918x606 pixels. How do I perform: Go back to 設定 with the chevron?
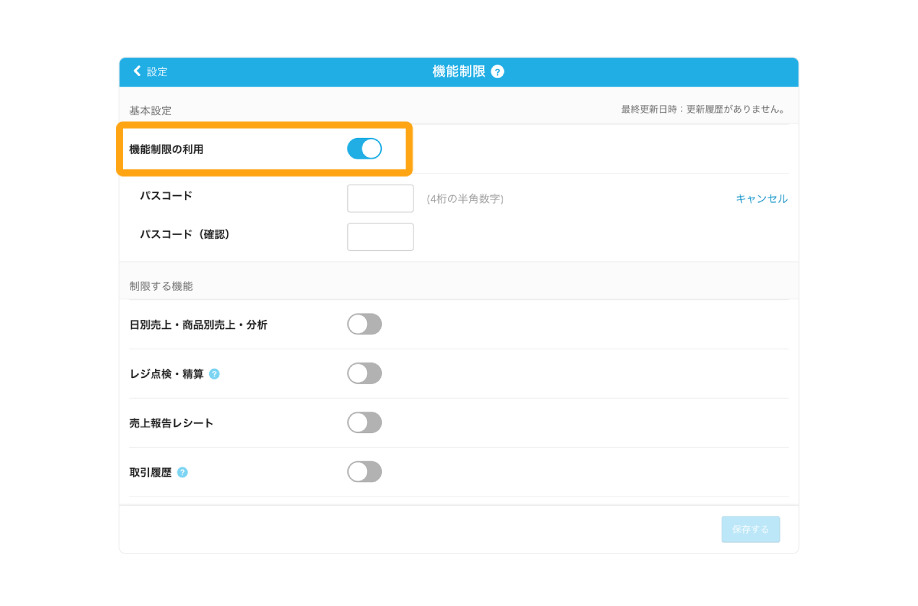(x=137, y=71)
